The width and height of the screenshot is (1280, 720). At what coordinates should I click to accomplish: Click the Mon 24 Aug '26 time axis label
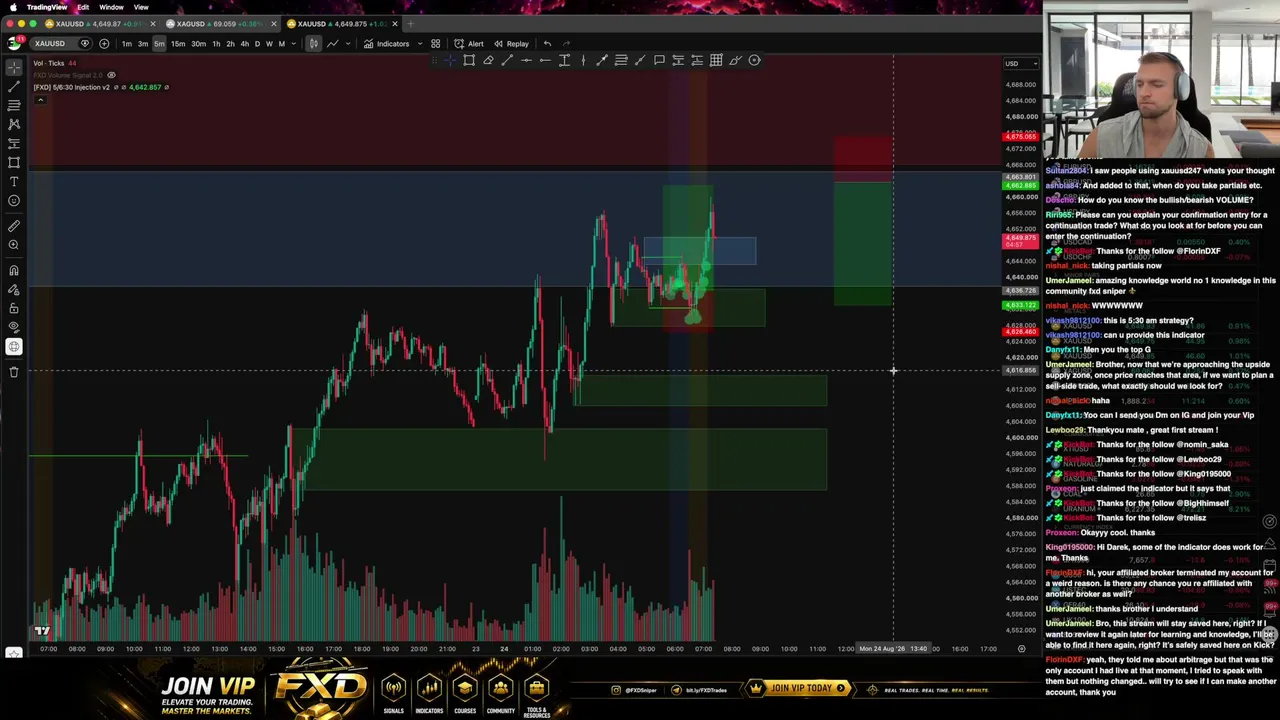[x=896, y=649]
